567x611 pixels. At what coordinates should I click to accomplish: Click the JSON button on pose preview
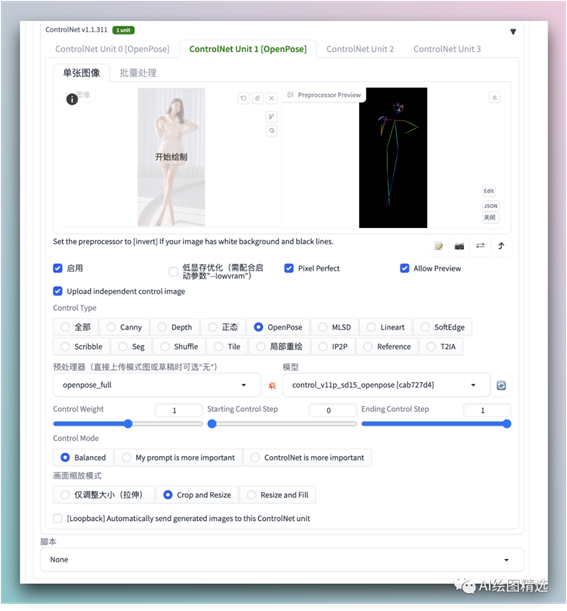(x=491, y=206)
